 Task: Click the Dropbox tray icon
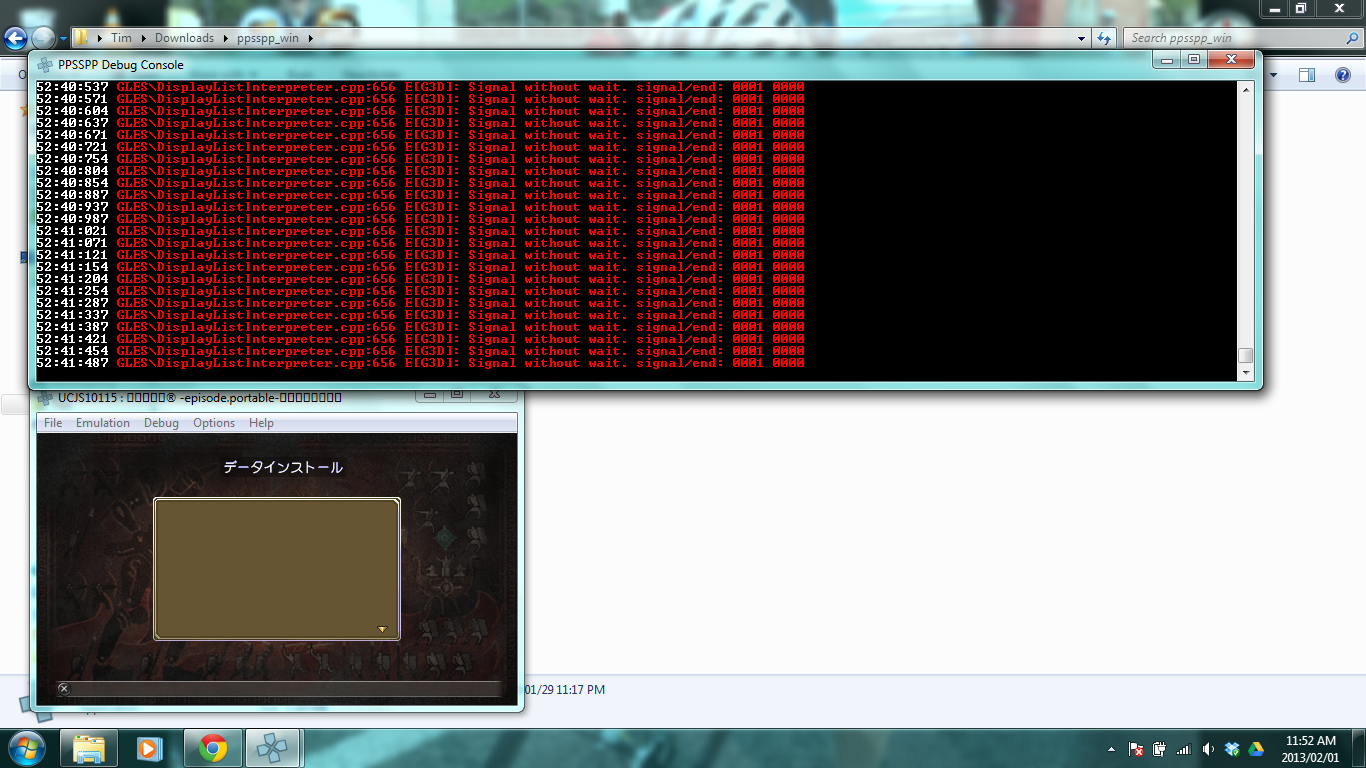(1232, 749)
